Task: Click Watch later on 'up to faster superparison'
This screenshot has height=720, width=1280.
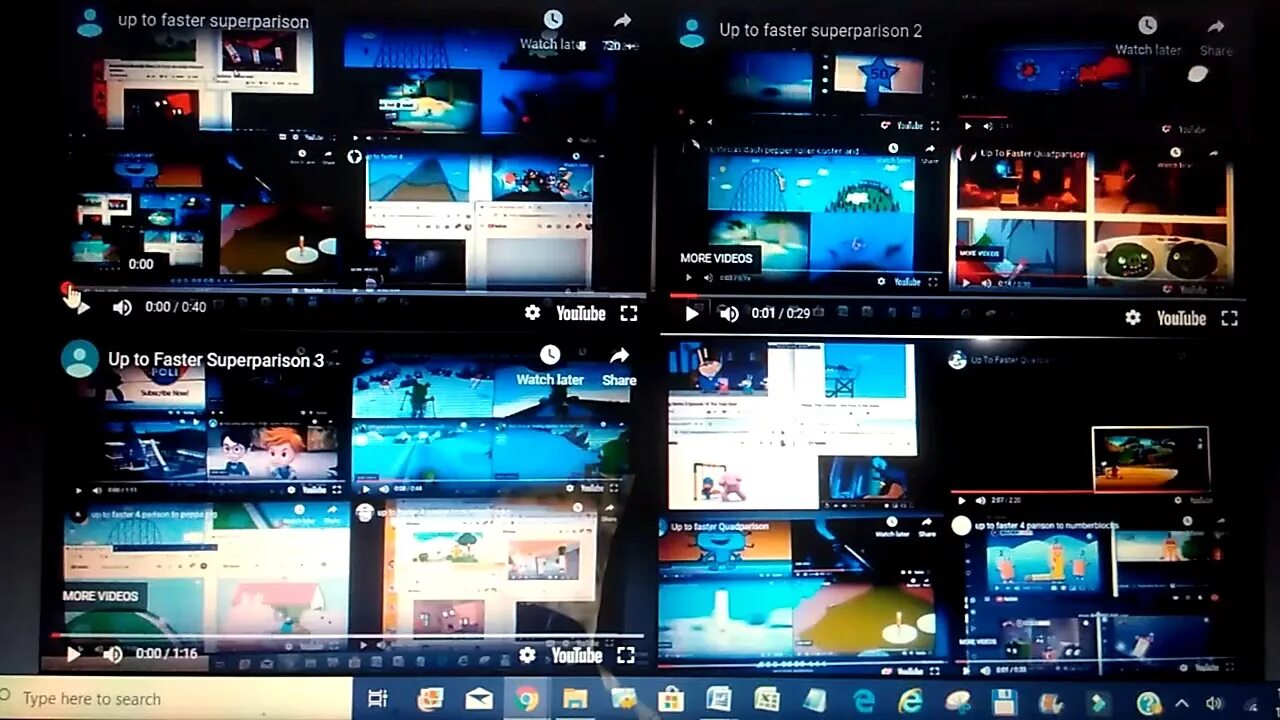Action: [552, 30]
